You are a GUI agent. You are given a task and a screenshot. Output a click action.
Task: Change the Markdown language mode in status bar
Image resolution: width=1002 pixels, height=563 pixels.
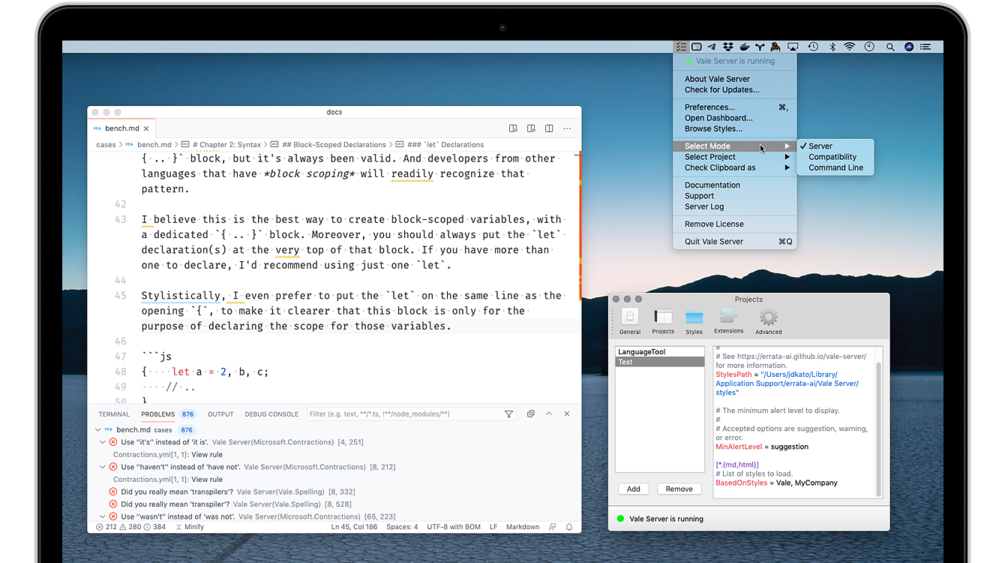[523, 527]
